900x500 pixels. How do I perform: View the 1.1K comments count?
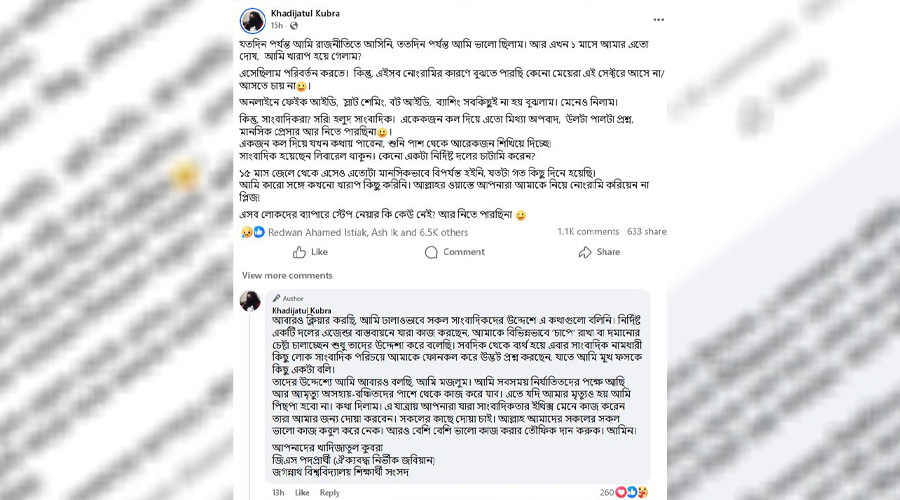[588, 231]
